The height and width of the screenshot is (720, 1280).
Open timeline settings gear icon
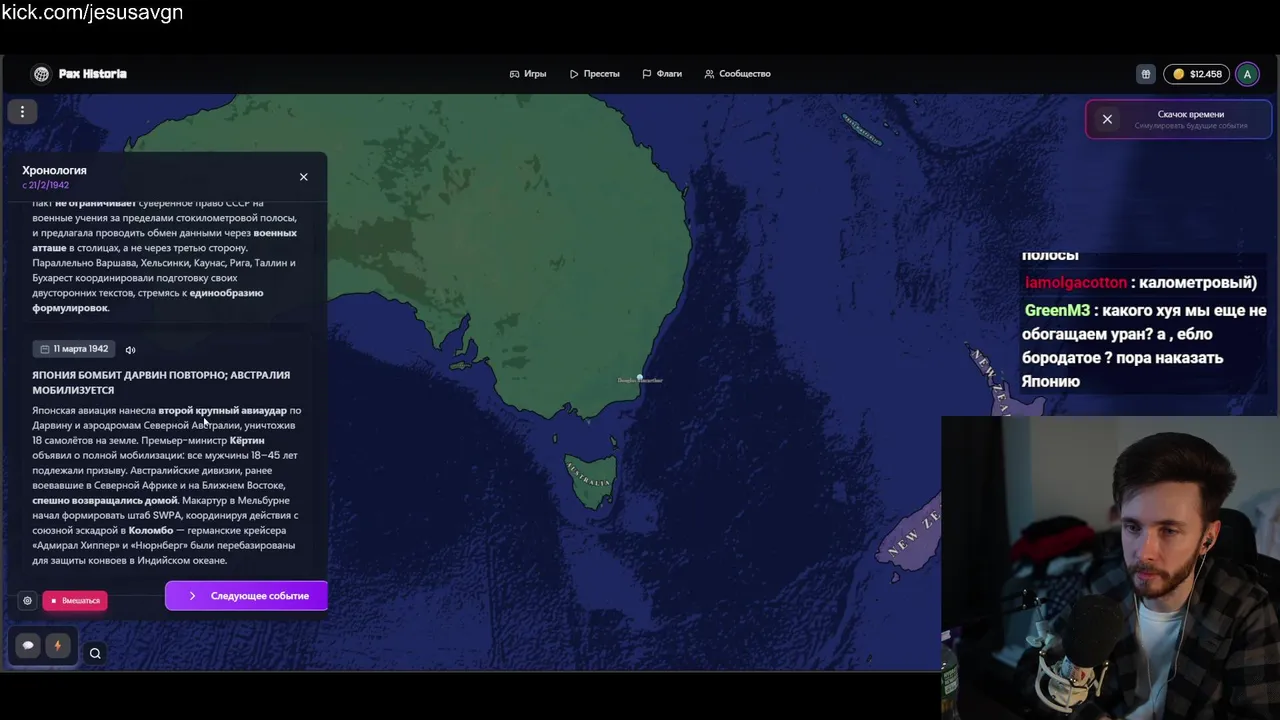[x=27, y=601]
